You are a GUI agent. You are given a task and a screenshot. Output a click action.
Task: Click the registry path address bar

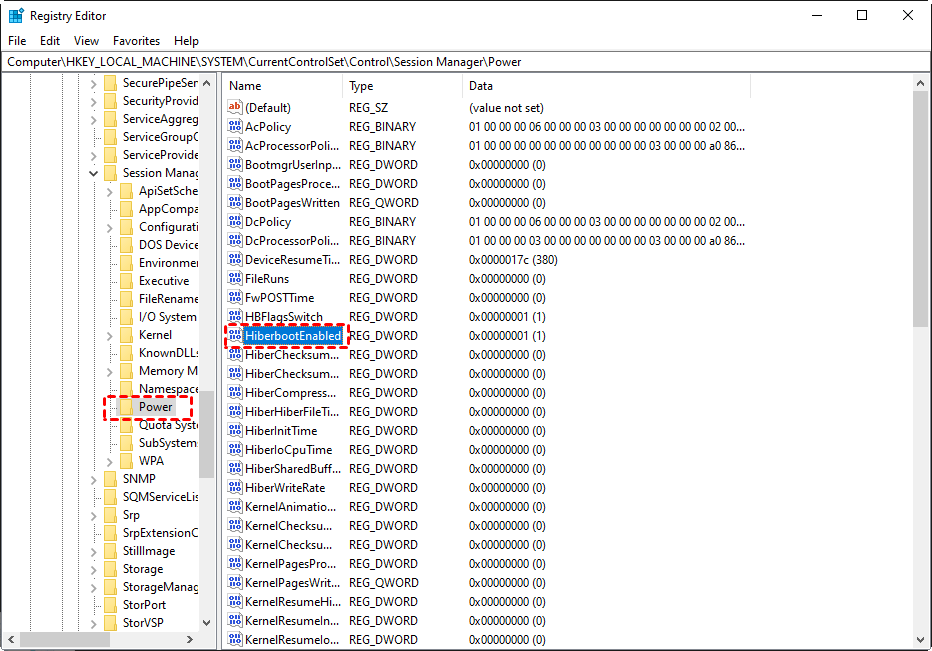[x=465, y=62]
